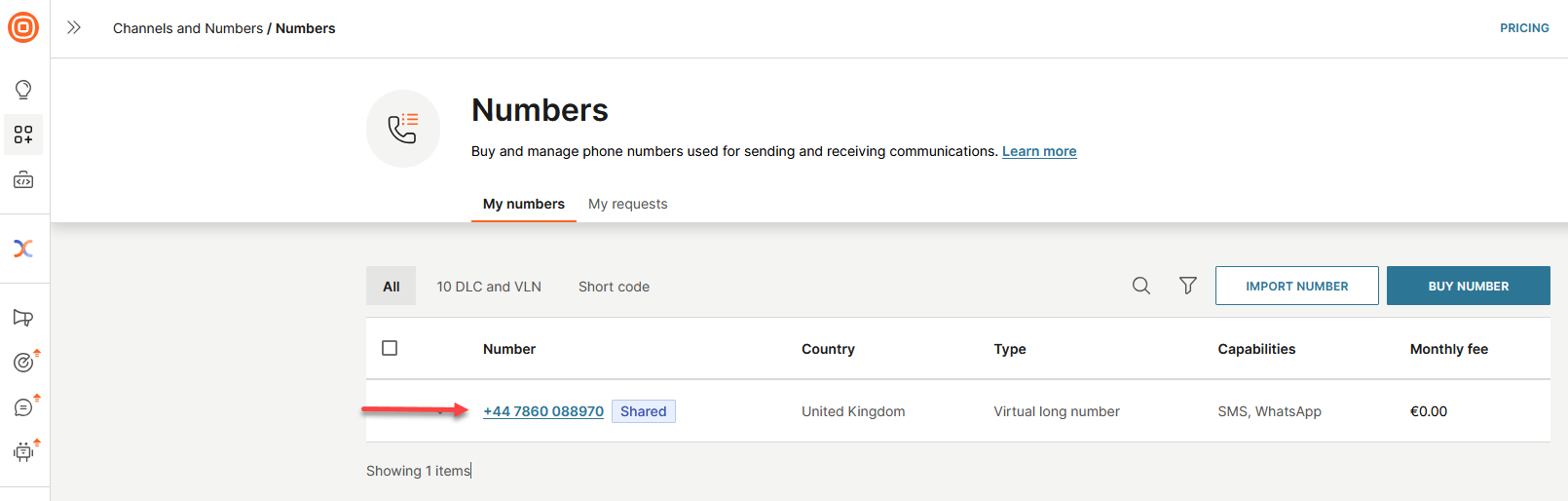1568x501 pixels.
Task: Click the blue-orange X icon in sidebar
Action: tap(23, 248)
